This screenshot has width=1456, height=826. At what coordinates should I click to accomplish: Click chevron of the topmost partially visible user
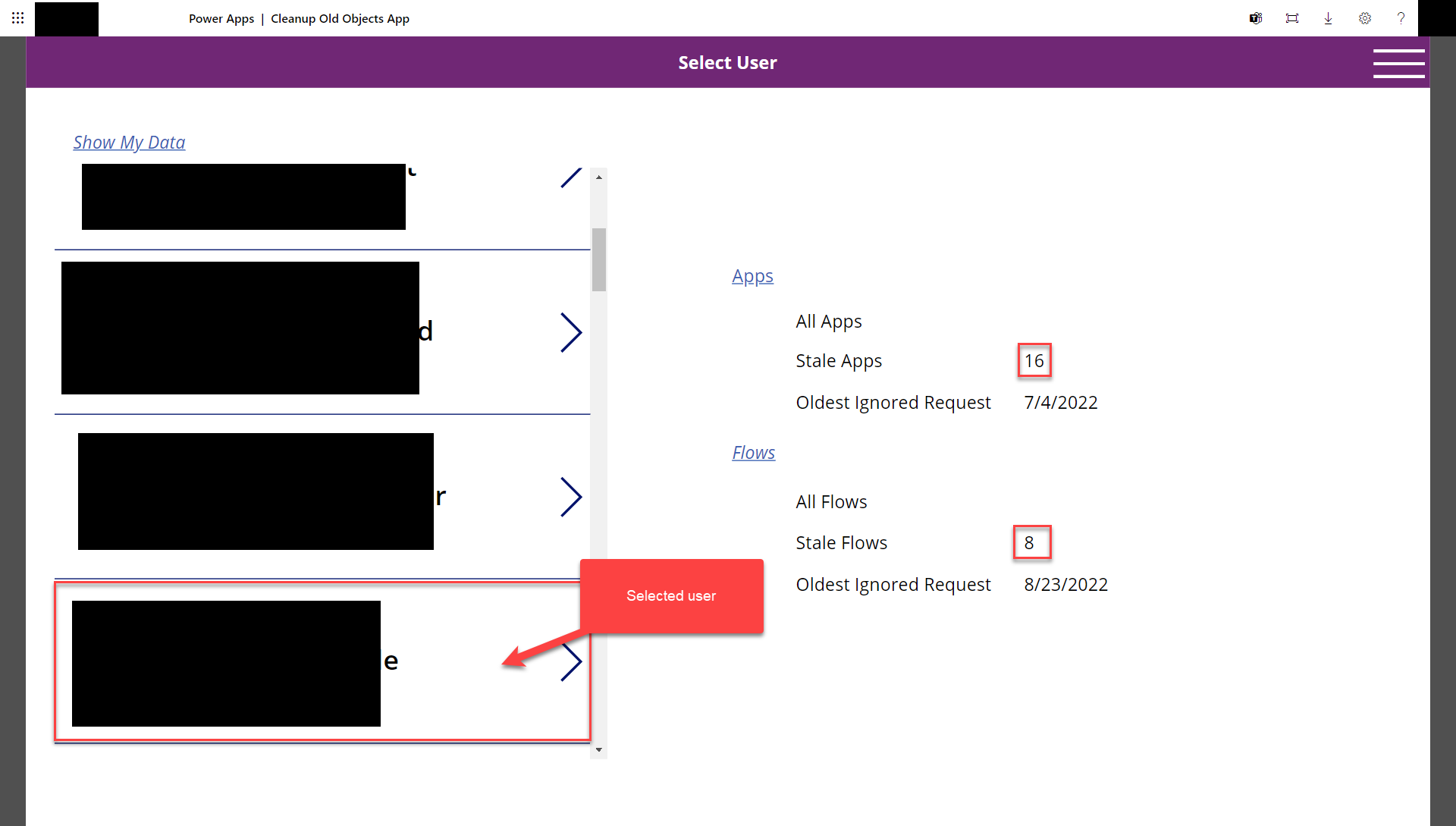tap(571, 177)
